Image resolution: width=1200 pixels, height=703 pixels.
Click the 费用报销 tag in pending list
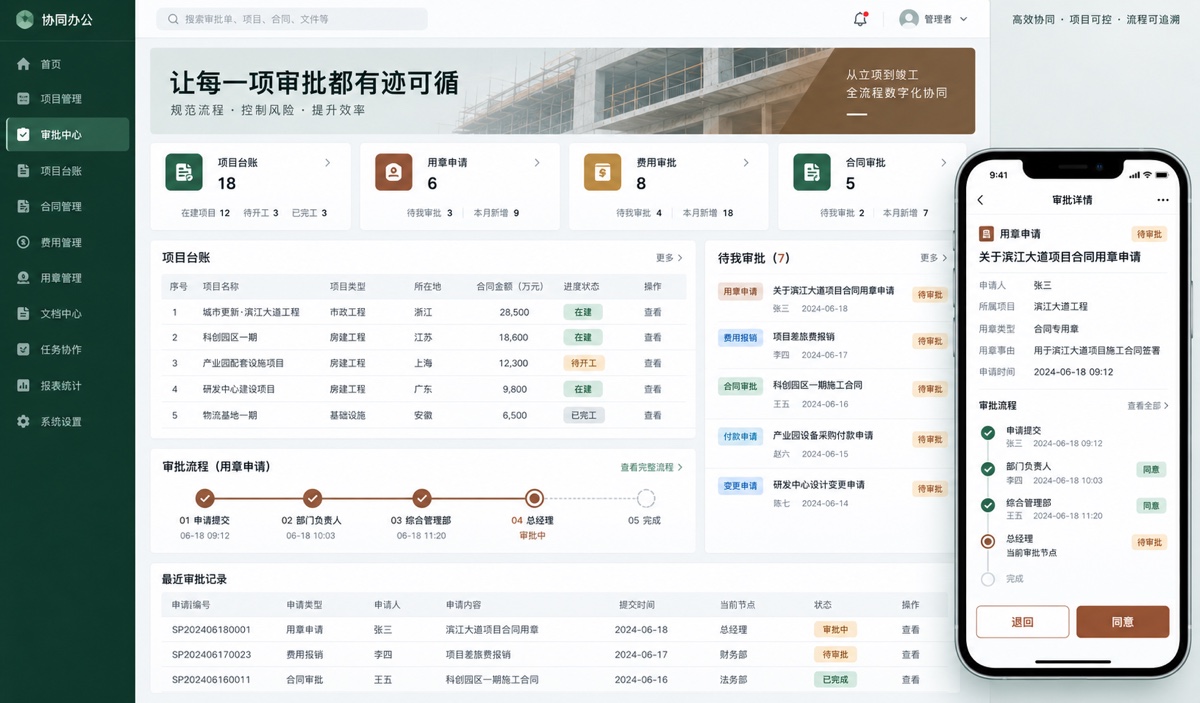(x=741, y=338)
